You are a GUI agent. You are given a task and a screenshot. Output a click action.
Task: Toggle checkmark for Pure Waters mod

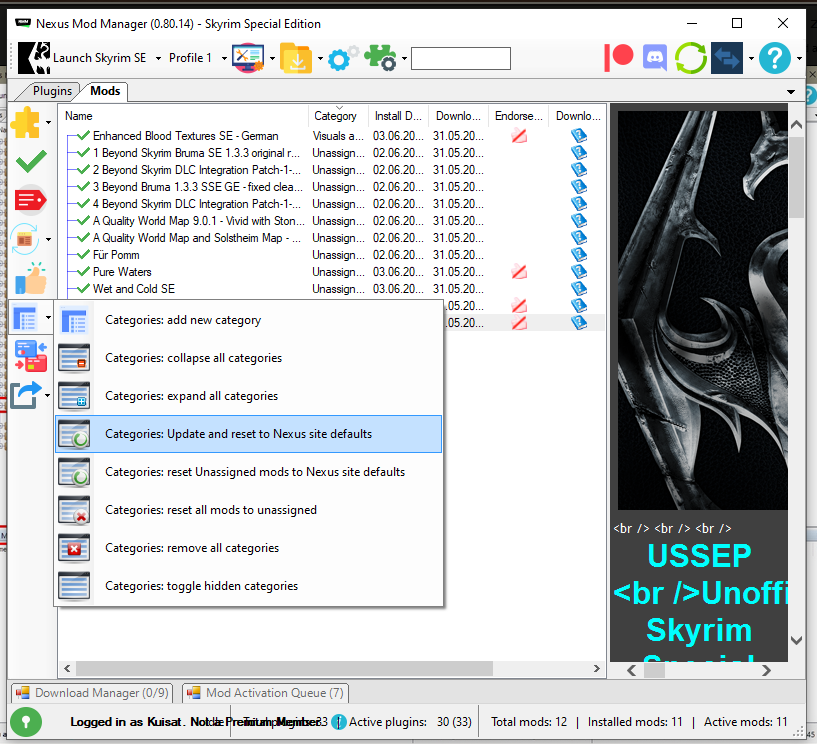click(x=83, y=272)
